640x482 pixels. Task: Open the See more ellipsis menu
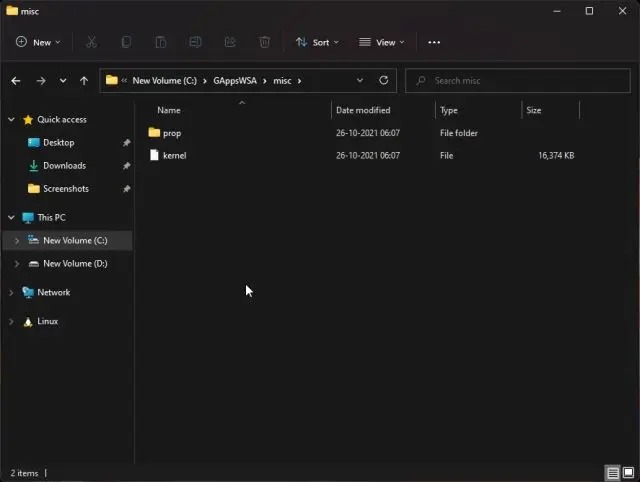(x=434, y=42)
